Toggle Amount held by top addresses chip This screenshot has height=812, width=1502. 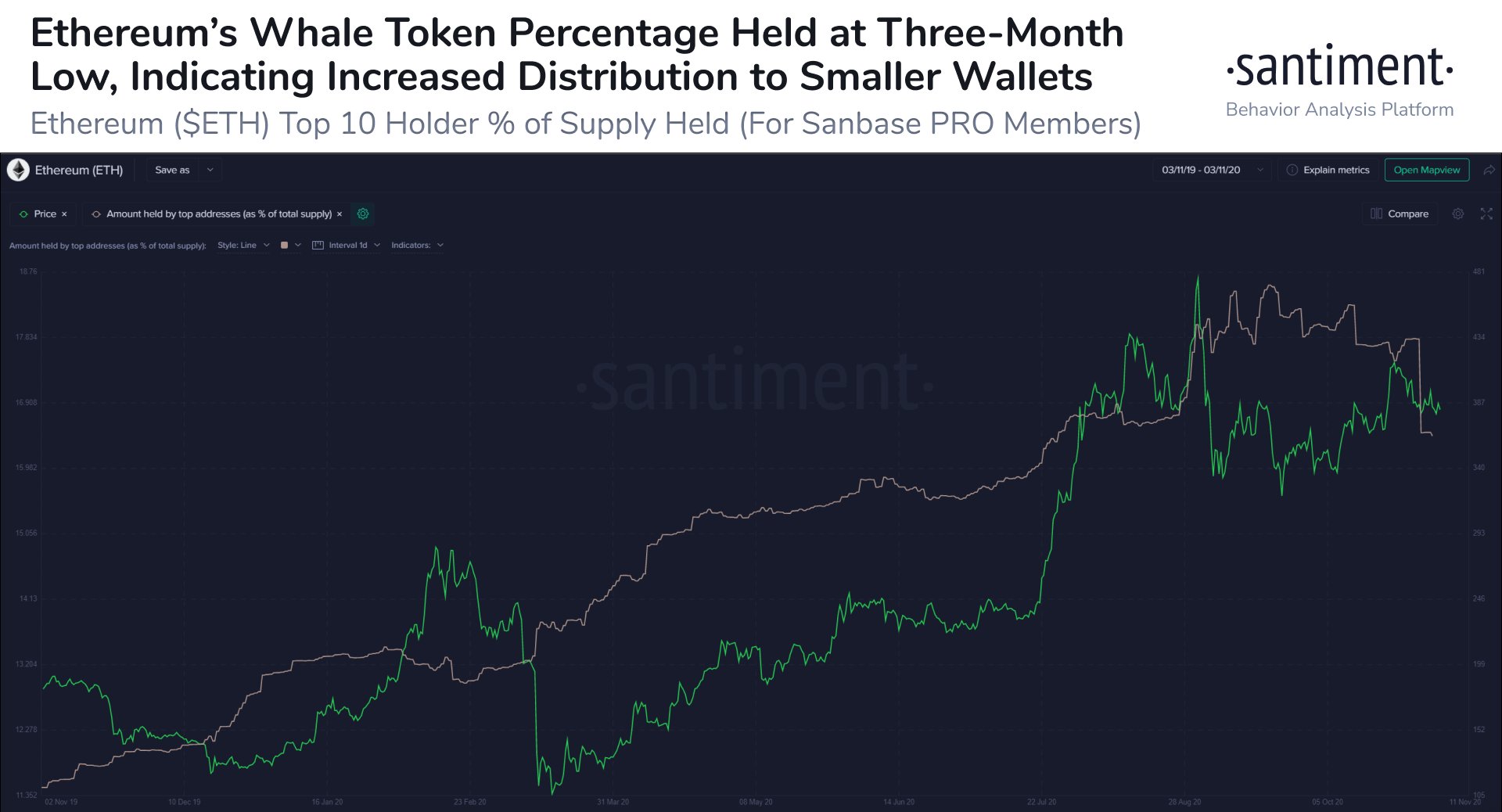coord(211,214)
